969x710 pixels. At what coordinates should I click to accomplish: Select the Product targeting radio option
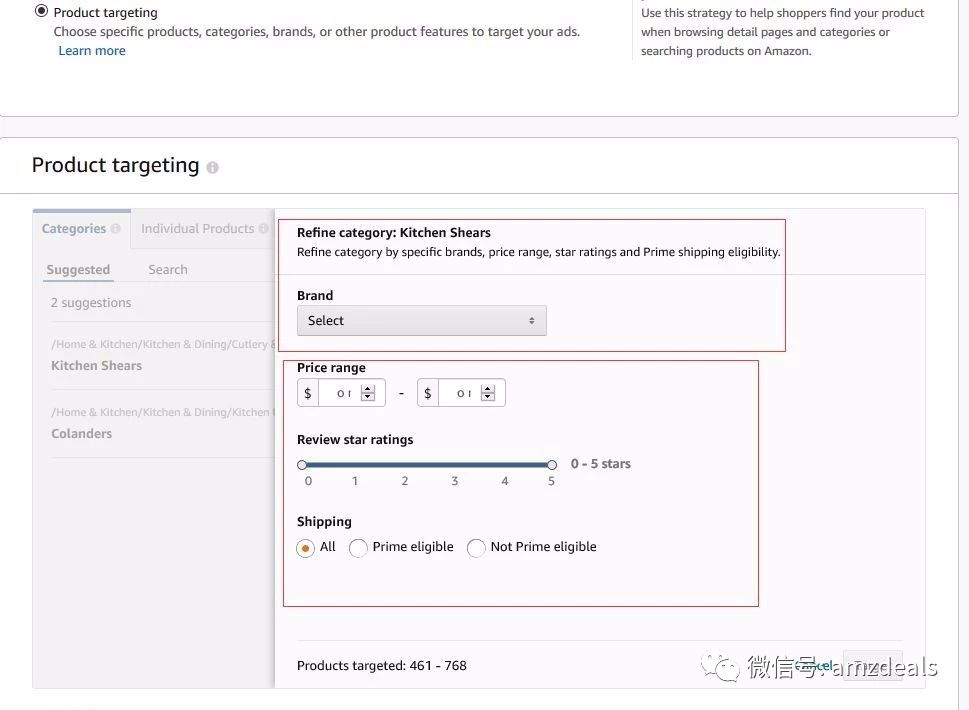pos(41,12)
